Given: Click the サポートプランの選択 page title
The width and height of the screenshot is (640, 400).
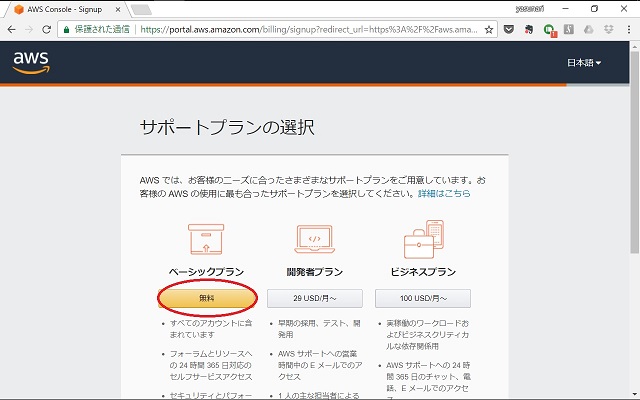Looking at the screenshot, I should tap(227, 127).
